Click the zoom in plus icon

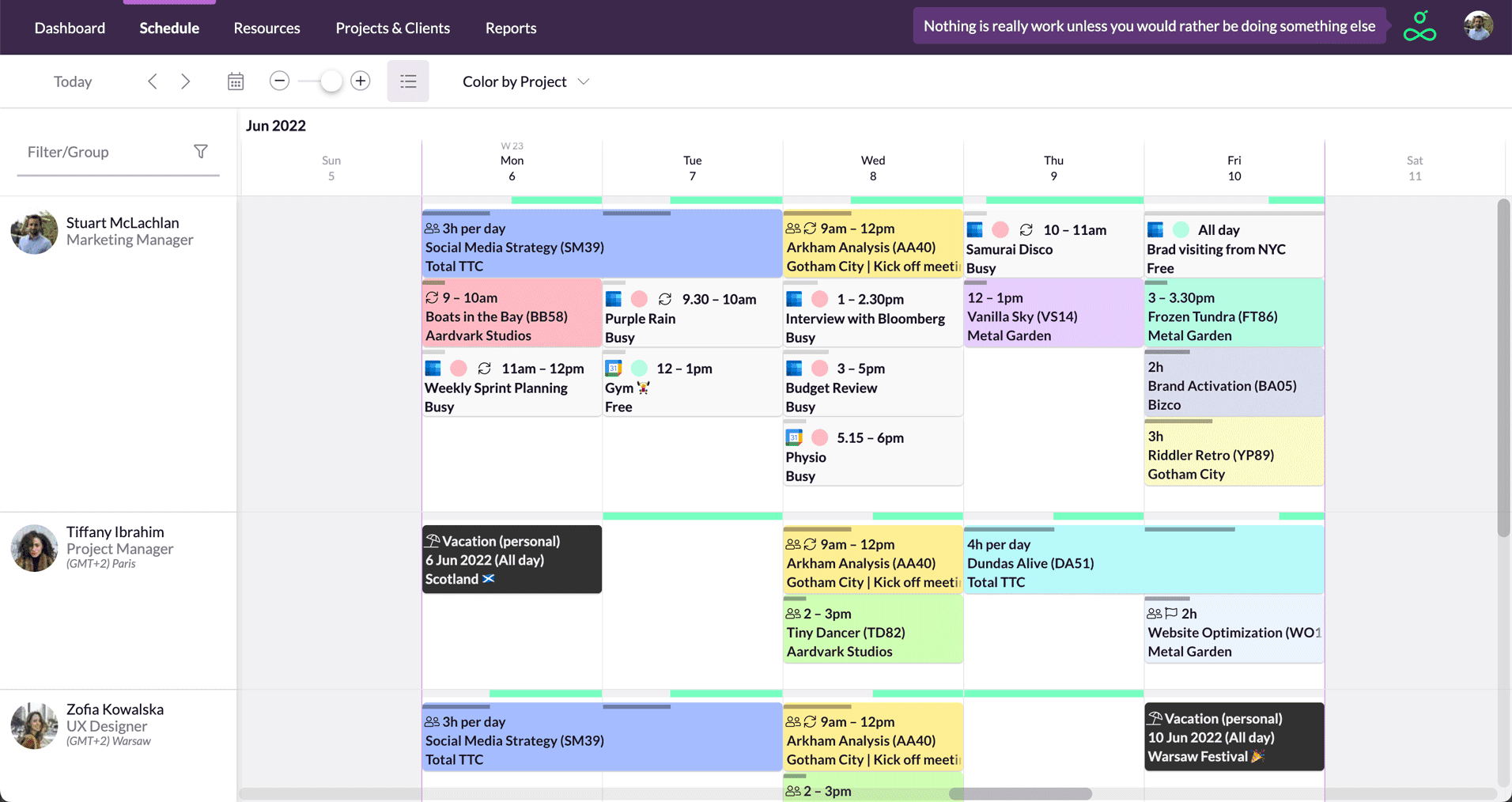(360, 81)
